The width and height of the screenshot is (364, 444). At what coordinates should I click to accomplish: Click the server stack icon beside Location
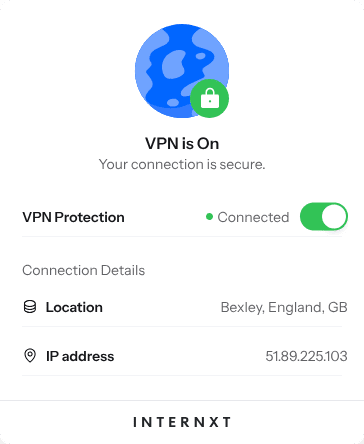(x=30, y=307)
